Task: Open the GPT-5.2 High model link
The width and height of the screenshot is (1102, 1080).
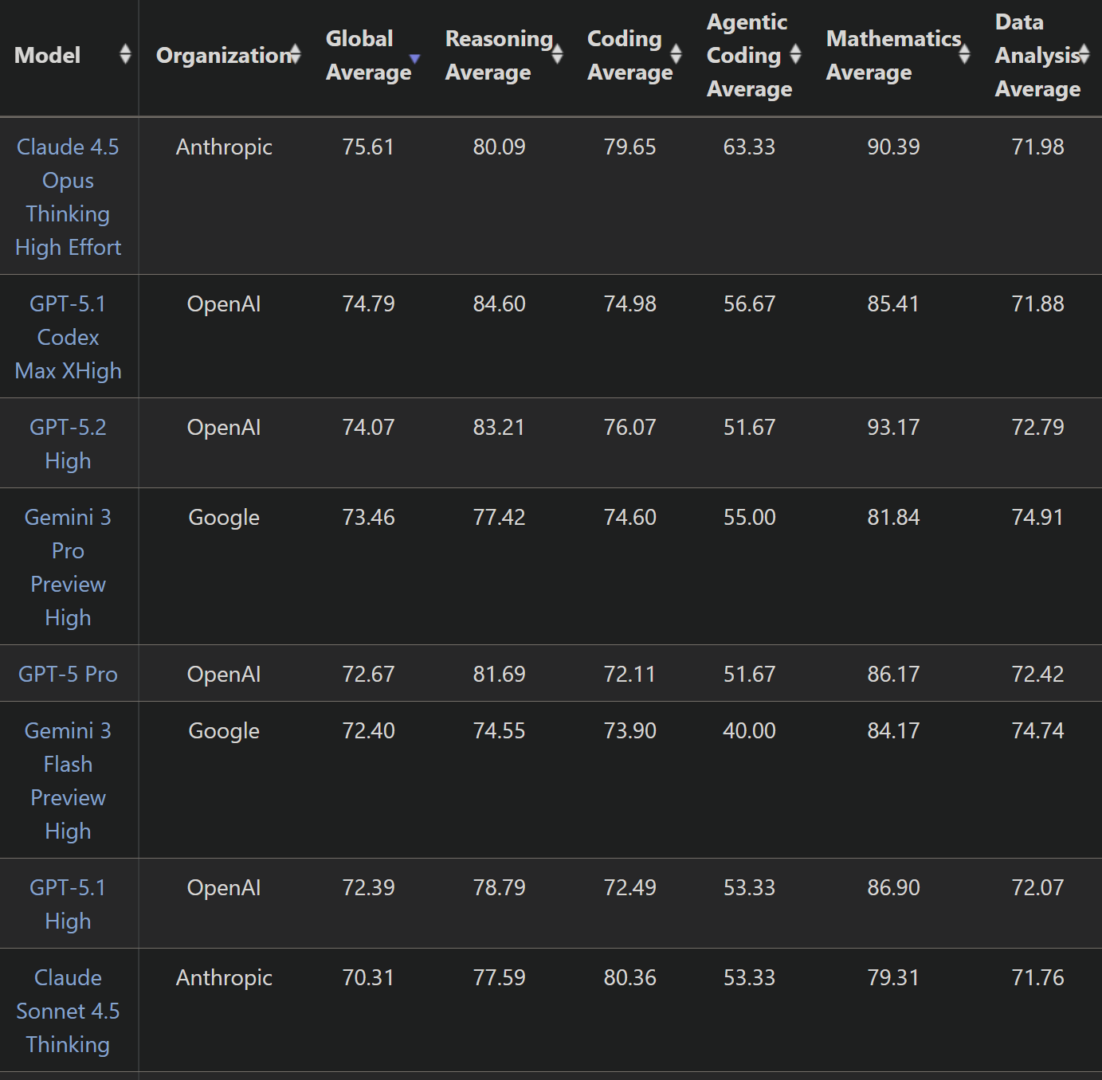Action: pyautogui.click(x=68, y=443)
